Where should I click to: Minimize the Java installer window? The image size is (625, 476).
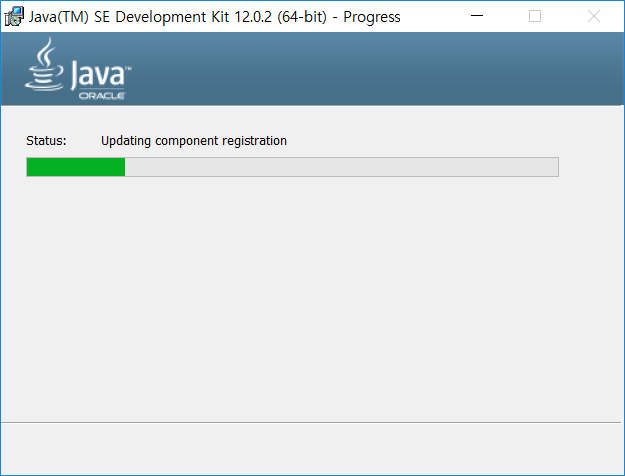477,16
